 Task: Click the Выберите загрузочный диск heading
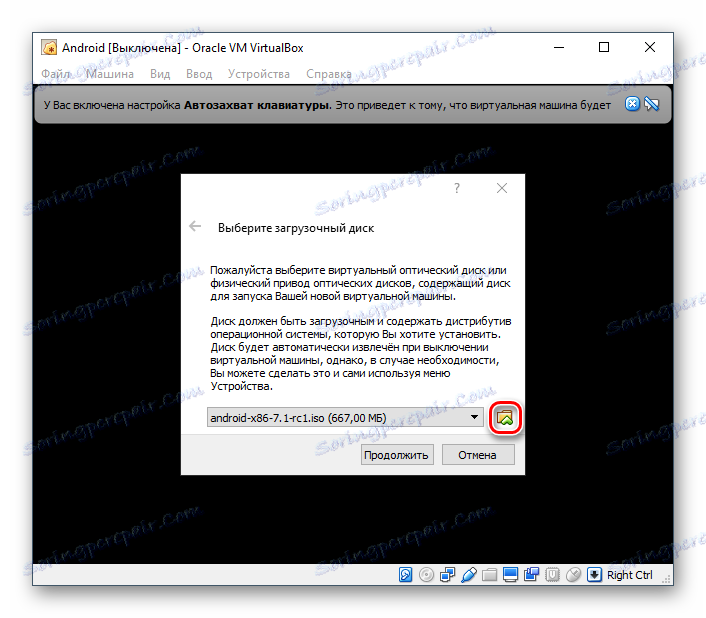(296, 228)
